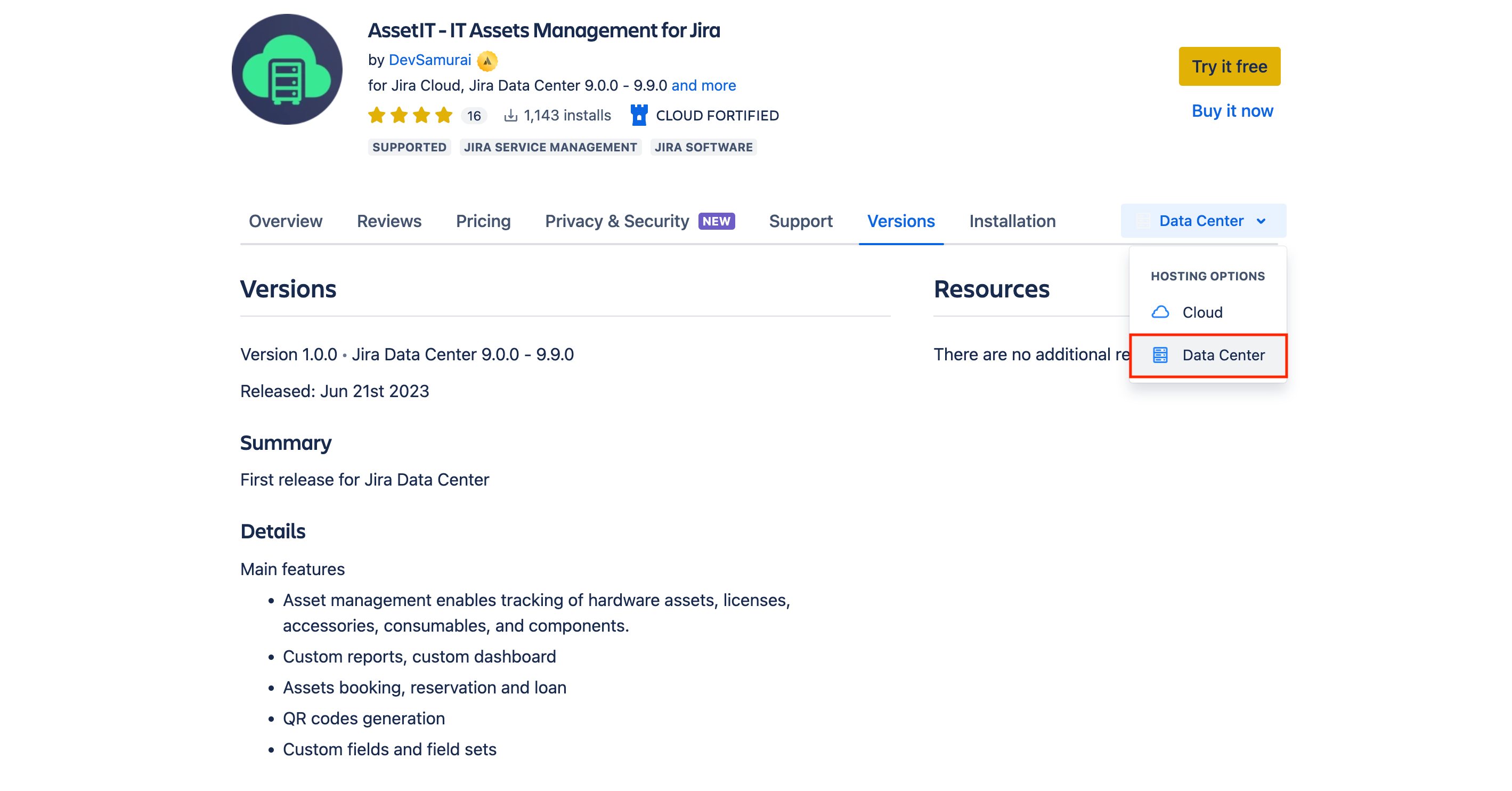Click the DevSamurai partner badge icon
This screenshot has height=791, width=1512.
487,60
